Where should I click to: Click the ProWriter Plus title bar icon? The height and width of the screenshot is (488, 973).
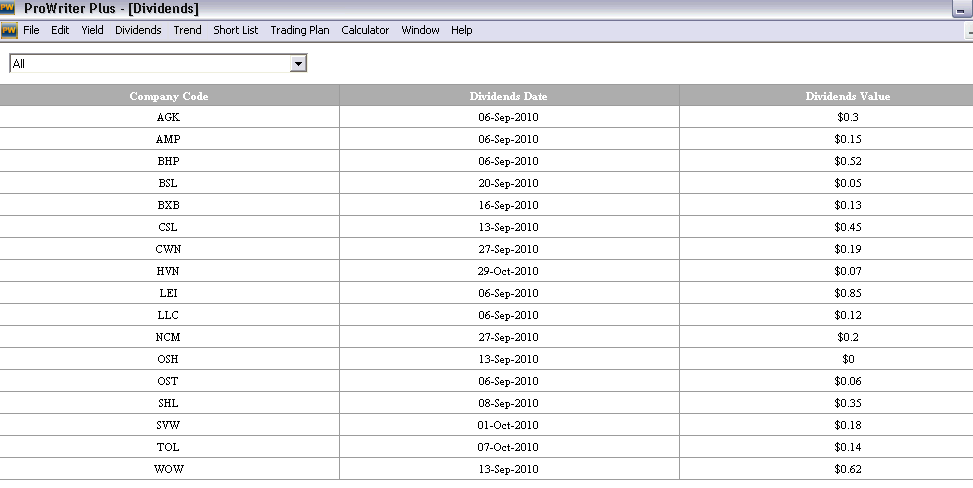coord(7,7)
